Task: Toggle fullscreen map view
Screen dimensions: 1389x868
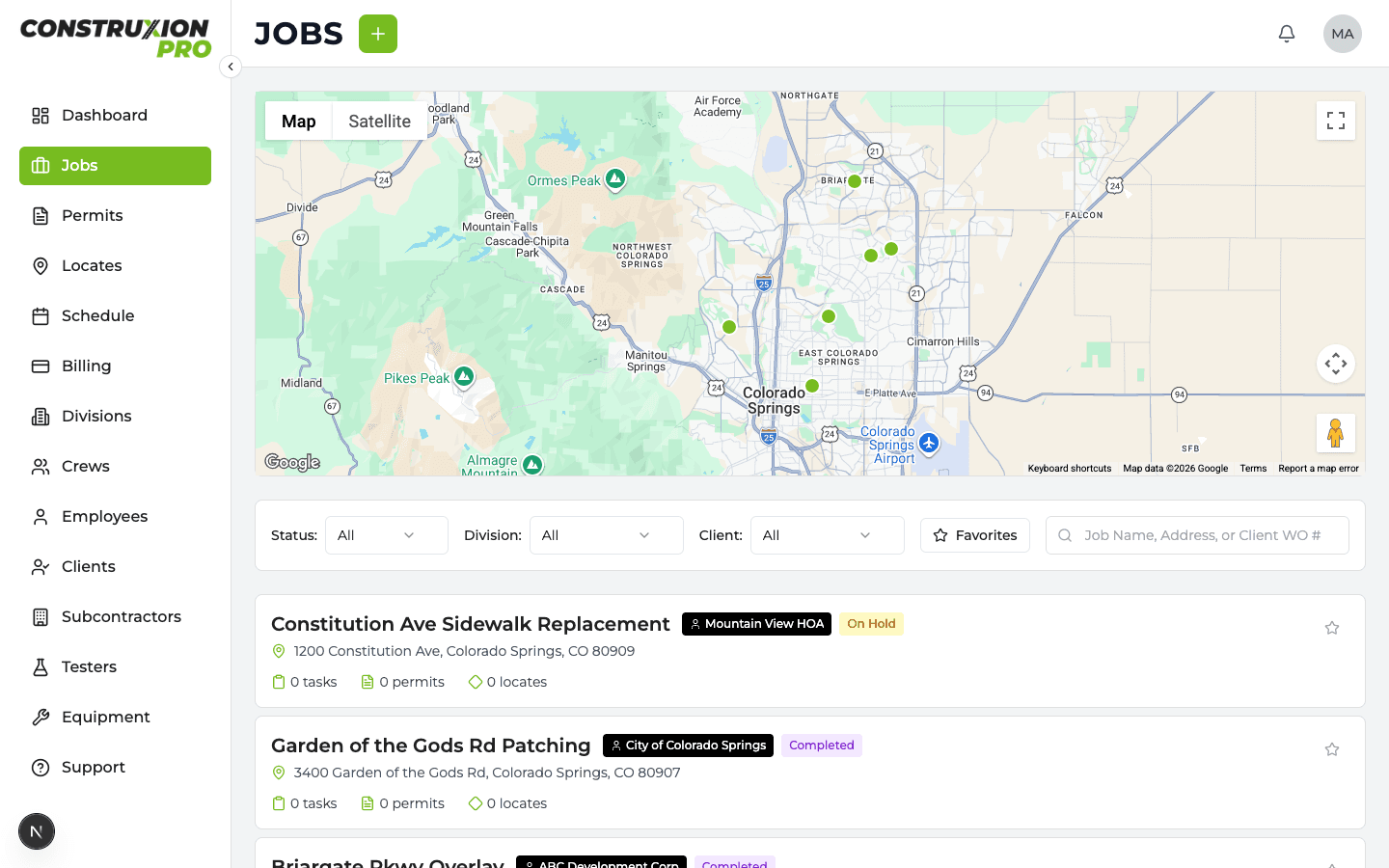Action: click(1336, 121)
